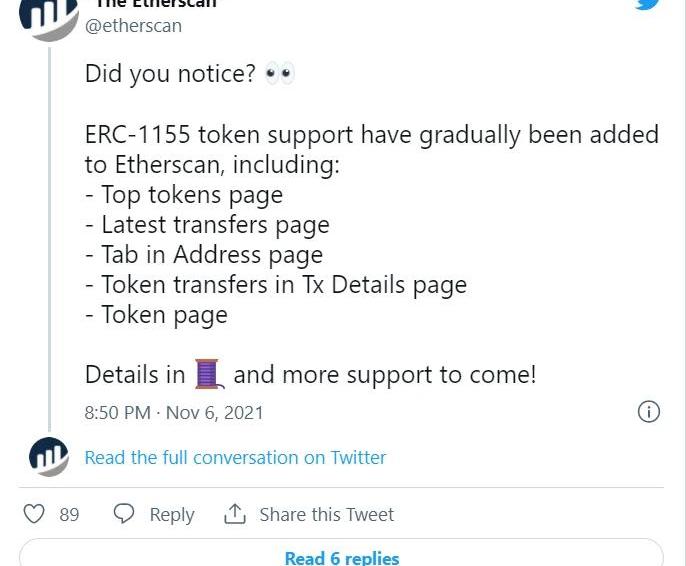This screenshot has width=686, height=566.
Task: Open the Etherscan profile avatar
Action: pyautogui.click(x=48, y=15)
